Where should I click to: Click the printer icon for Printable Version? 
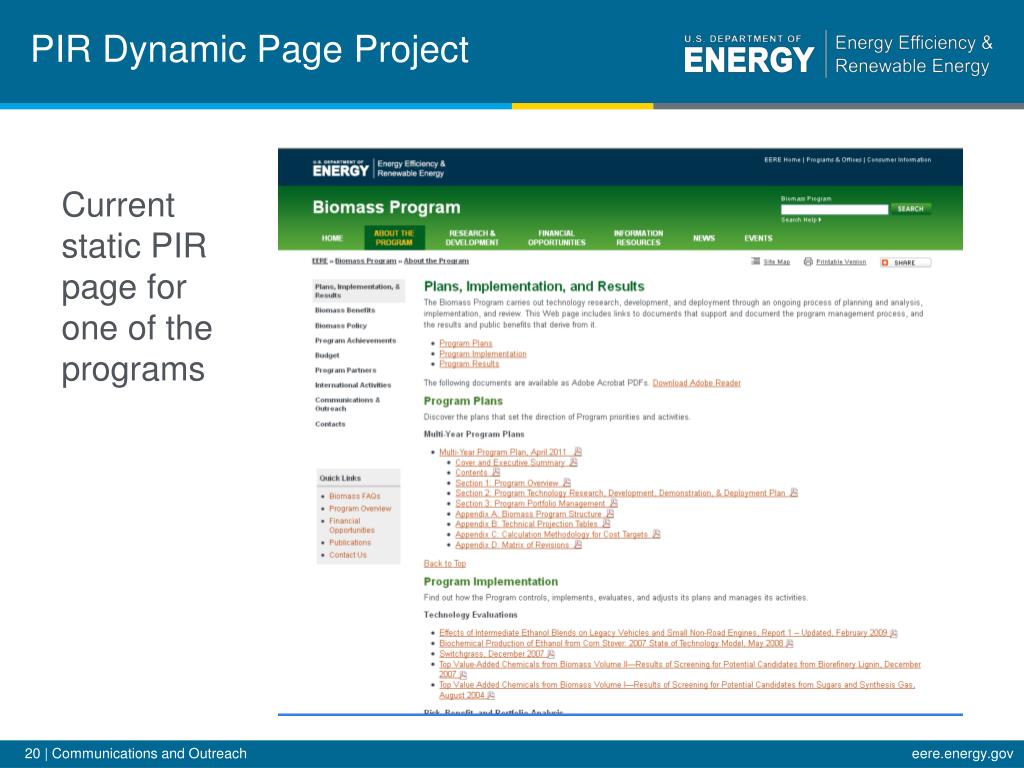tap(808, 261)
